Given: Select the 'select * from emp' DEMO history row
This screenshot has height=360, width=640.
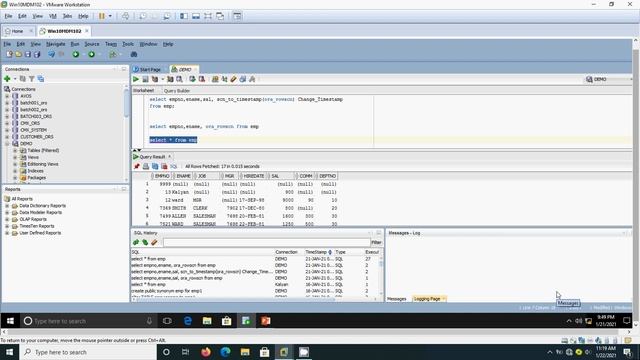Looking at the screenshot, I should [256, 259].
